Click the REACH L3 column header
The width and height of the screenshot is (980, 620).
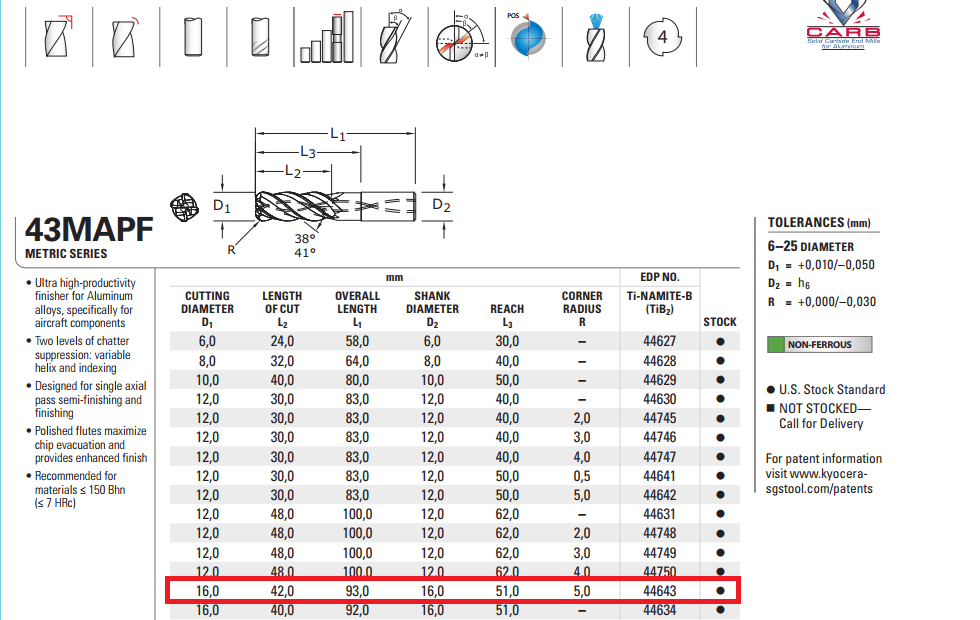(507, 315)
